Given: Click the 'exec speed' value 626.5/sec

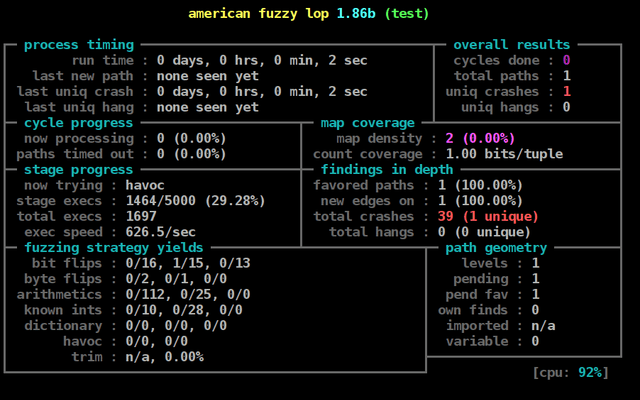Looking at the screenshot, I should point(160,232).
